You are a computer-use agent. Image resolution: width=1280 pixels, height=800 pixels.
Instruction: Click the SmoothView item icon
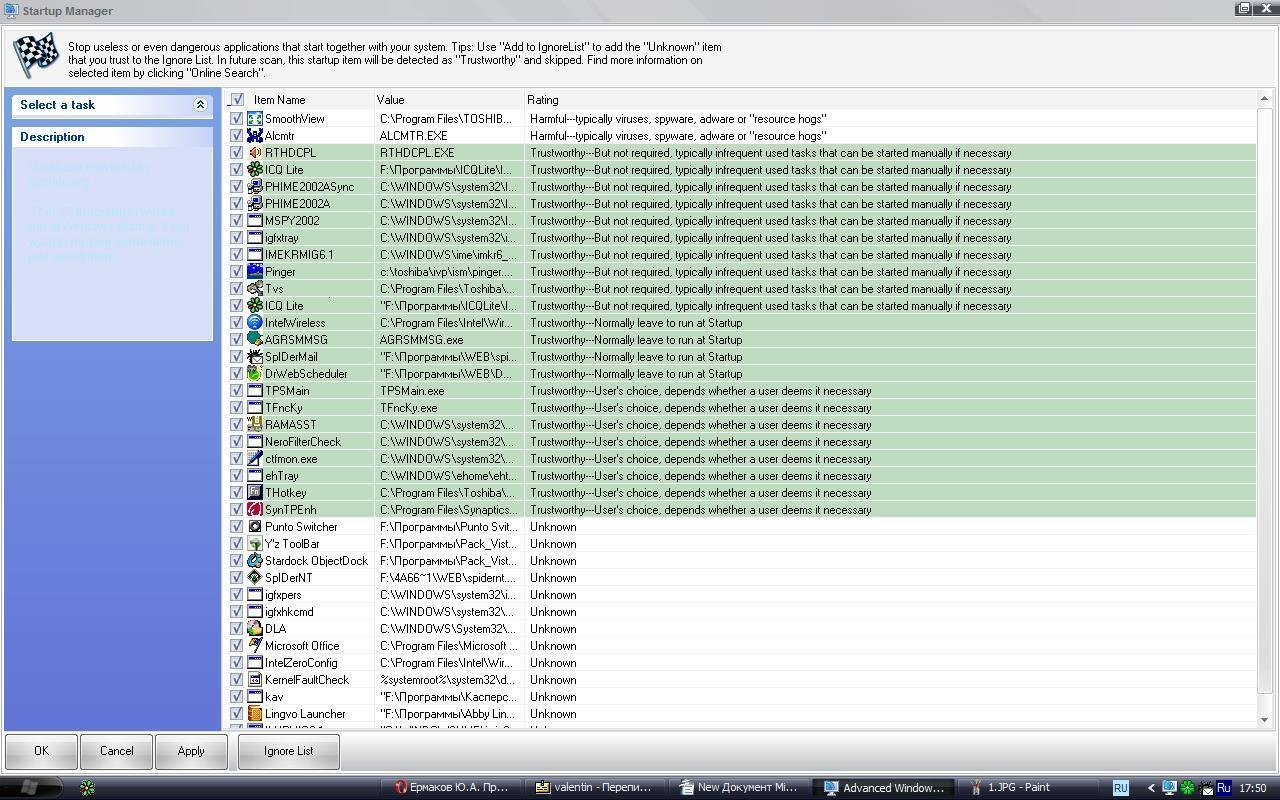(x=255, y=119)
